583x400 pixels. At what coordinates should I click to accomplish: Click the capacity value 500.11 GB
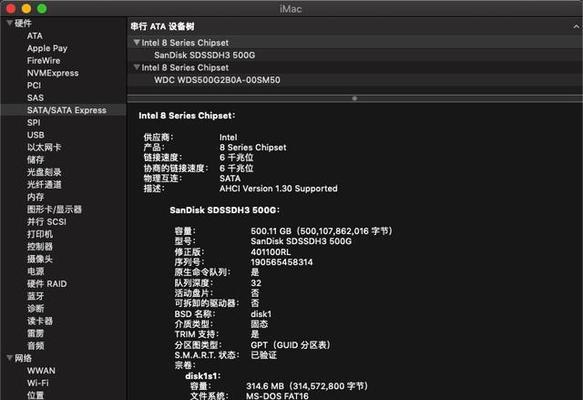[x=271, y=231]
